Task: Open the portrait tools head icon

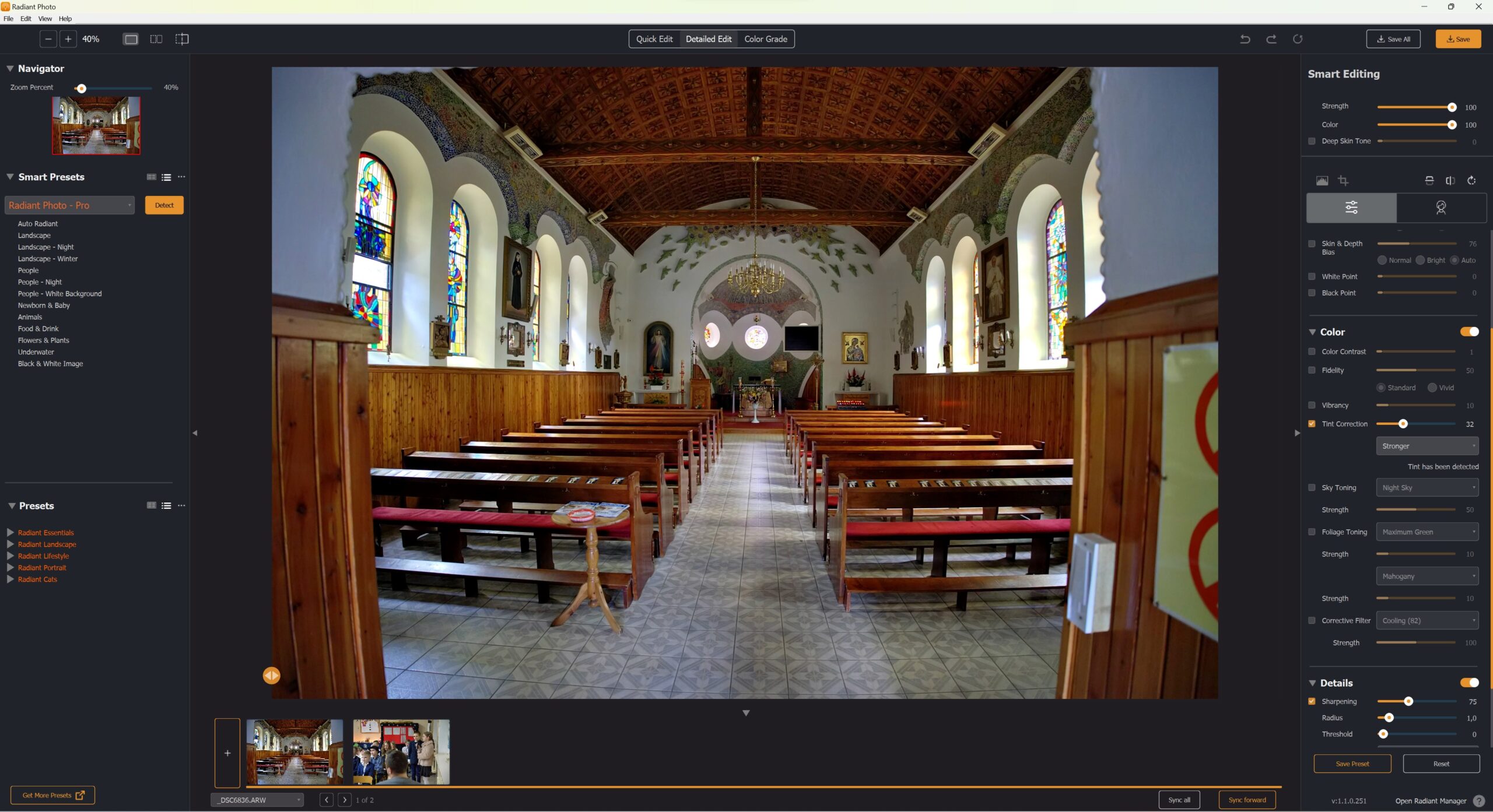Action: (x=1441, y=208)
